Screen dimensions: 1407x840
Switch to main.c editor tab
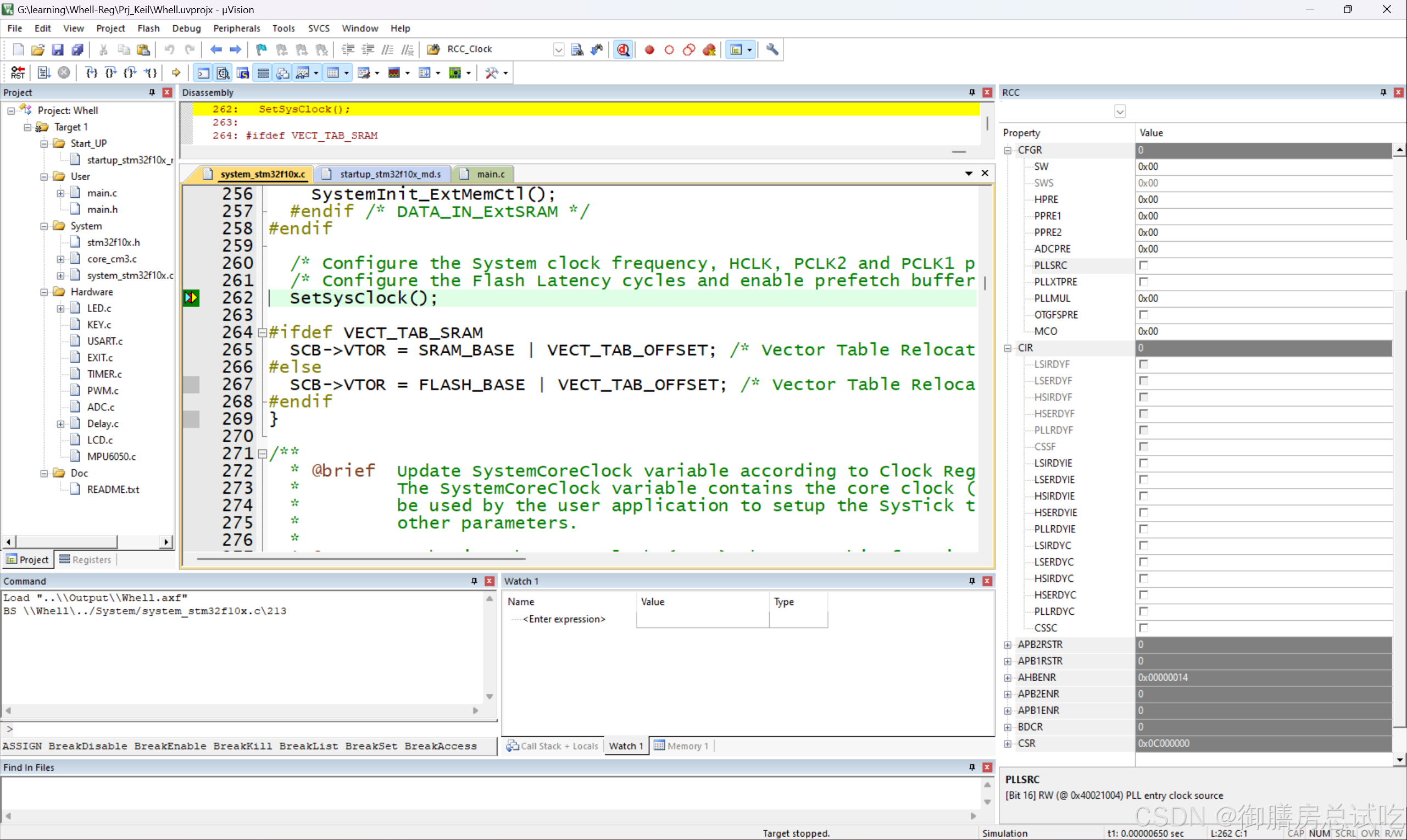point(490,174)
